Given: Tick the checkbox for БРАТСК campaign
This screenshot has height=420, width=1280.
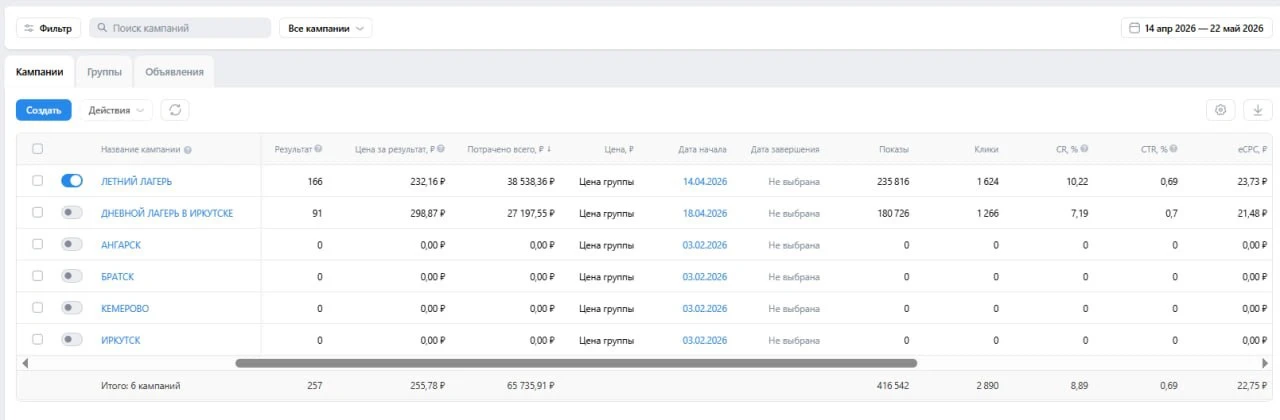Looking at the screenshot, I should pyautogui.click(x=37, y=277).
